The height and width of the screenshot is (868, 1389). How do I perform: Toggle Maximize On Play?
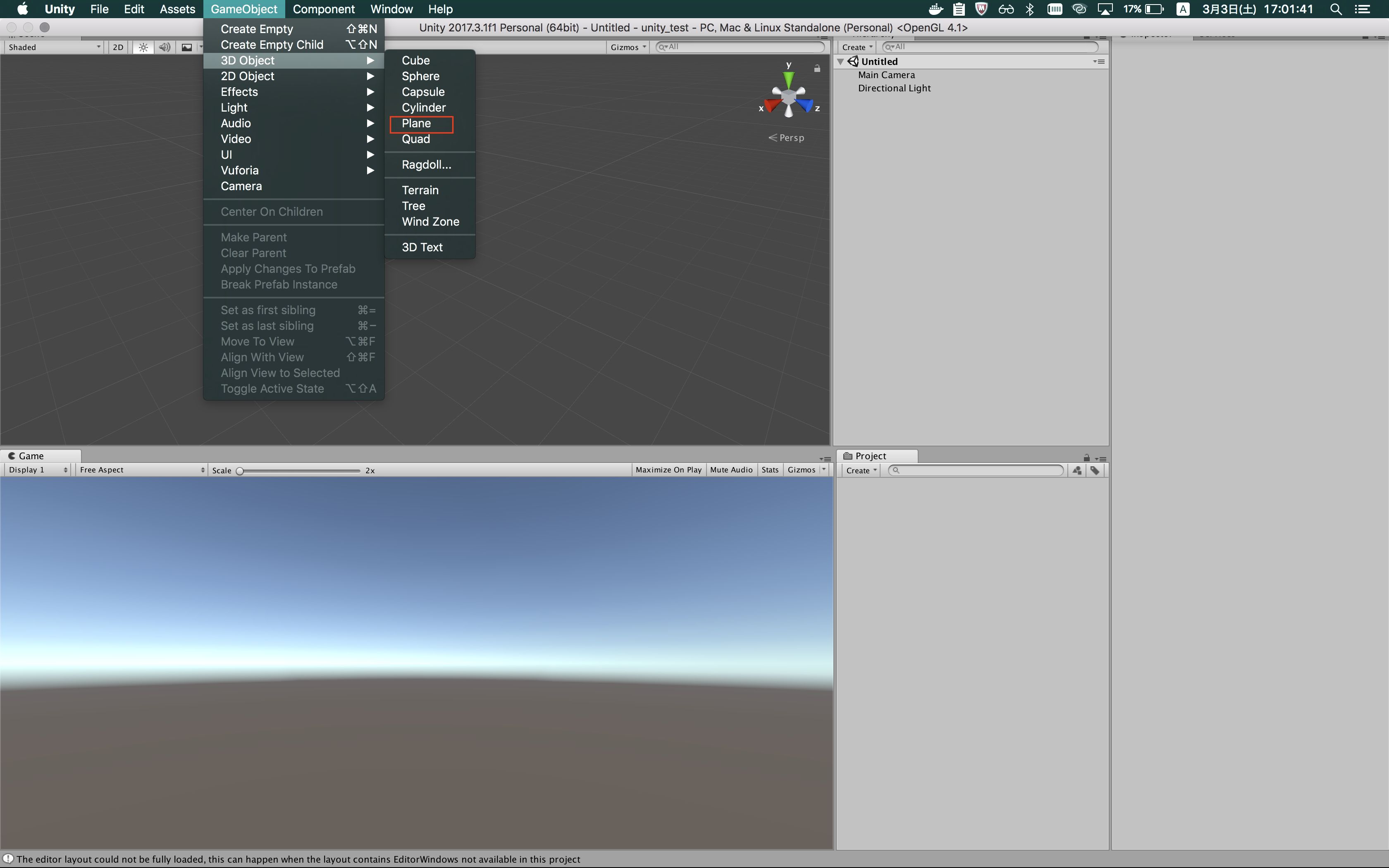point(669,470)
